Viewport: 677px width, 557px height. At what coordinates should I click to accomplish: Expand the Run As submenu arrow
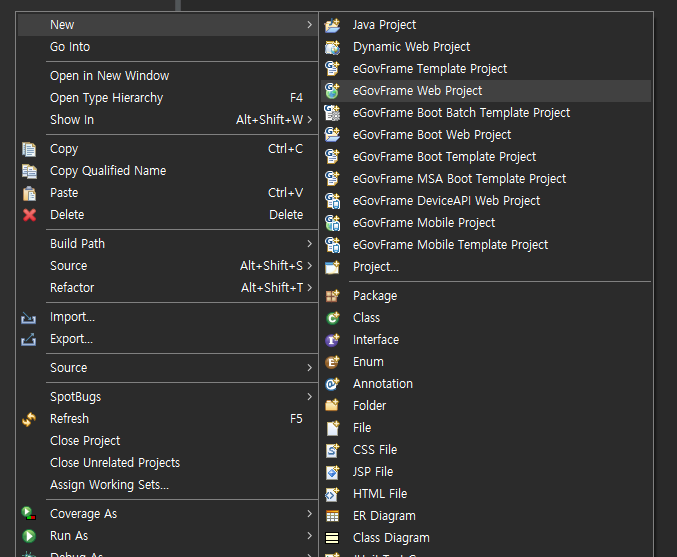tap(309, 535)
